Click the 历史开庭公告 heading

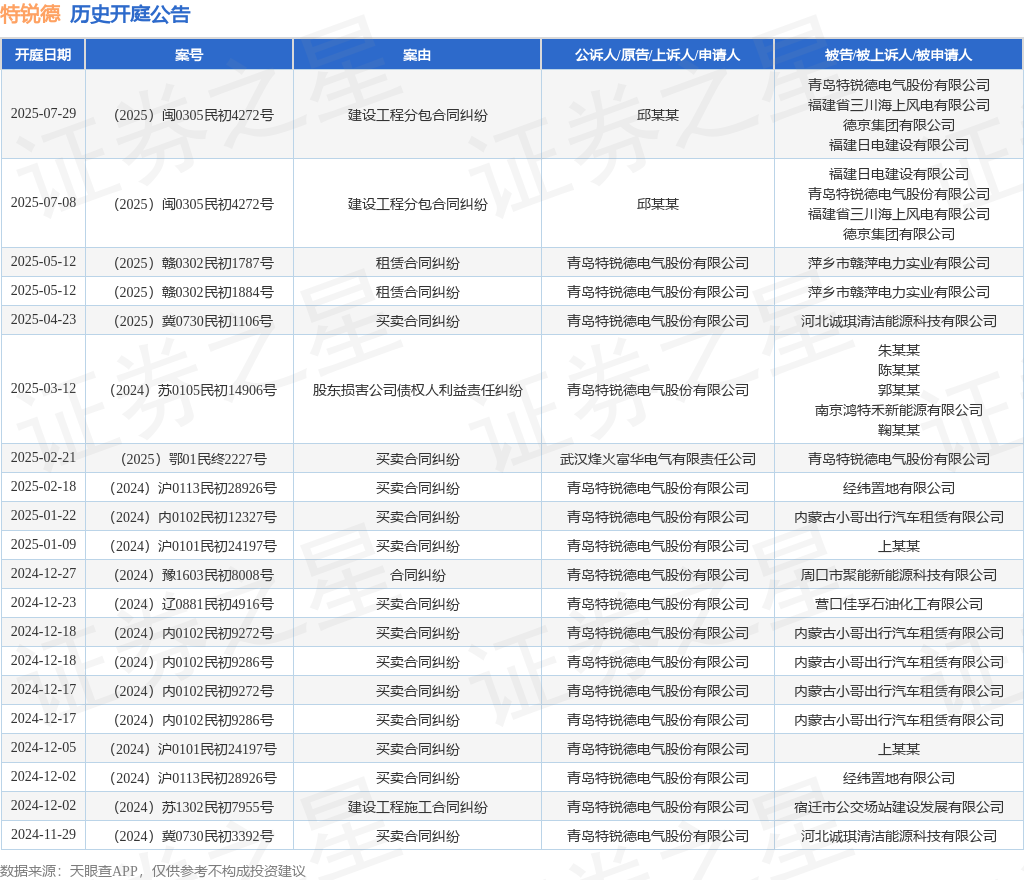[x=130, y=14]
